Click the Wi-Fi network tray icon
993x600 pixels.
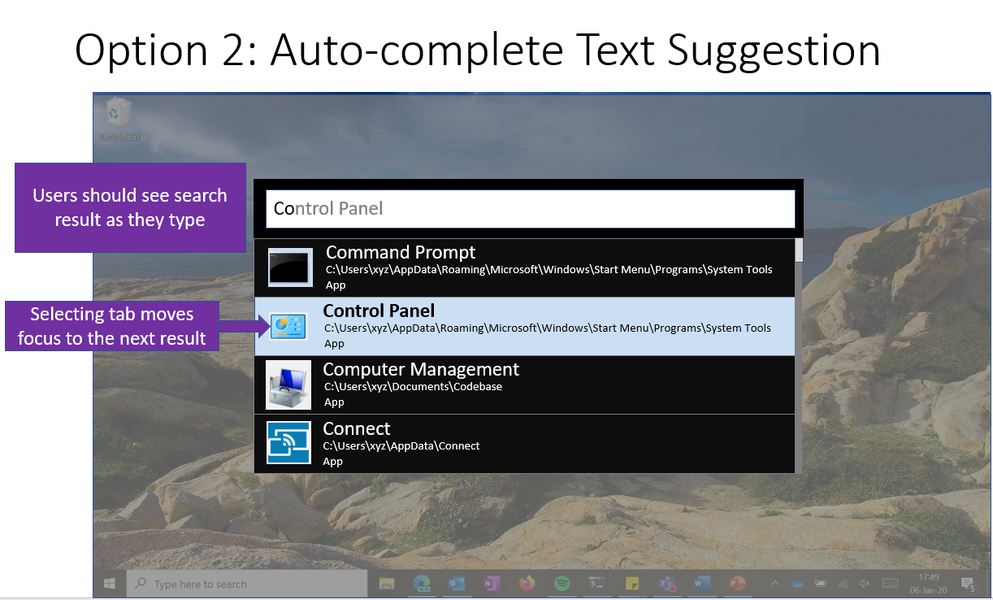tap(843, 584)
